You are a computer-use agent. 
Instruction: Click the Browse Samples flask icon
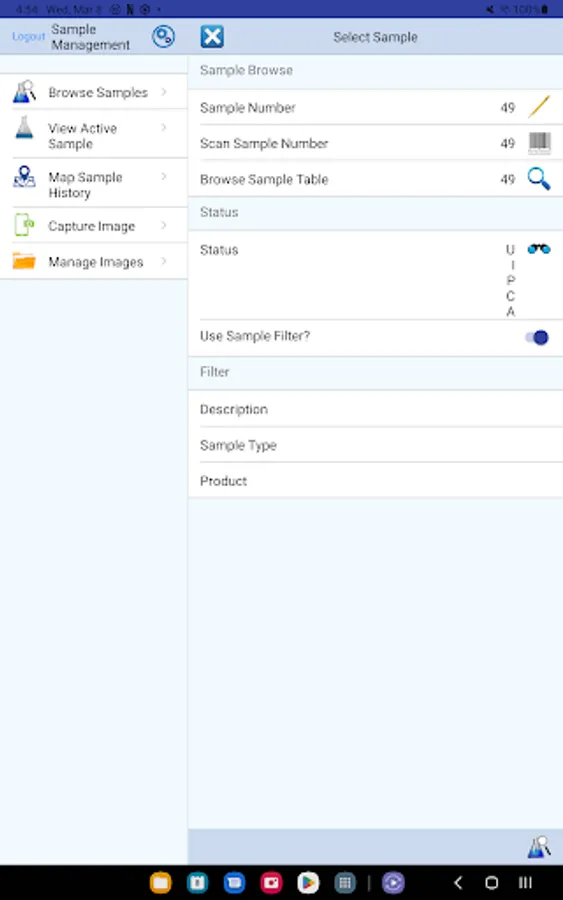pos(24,92)
